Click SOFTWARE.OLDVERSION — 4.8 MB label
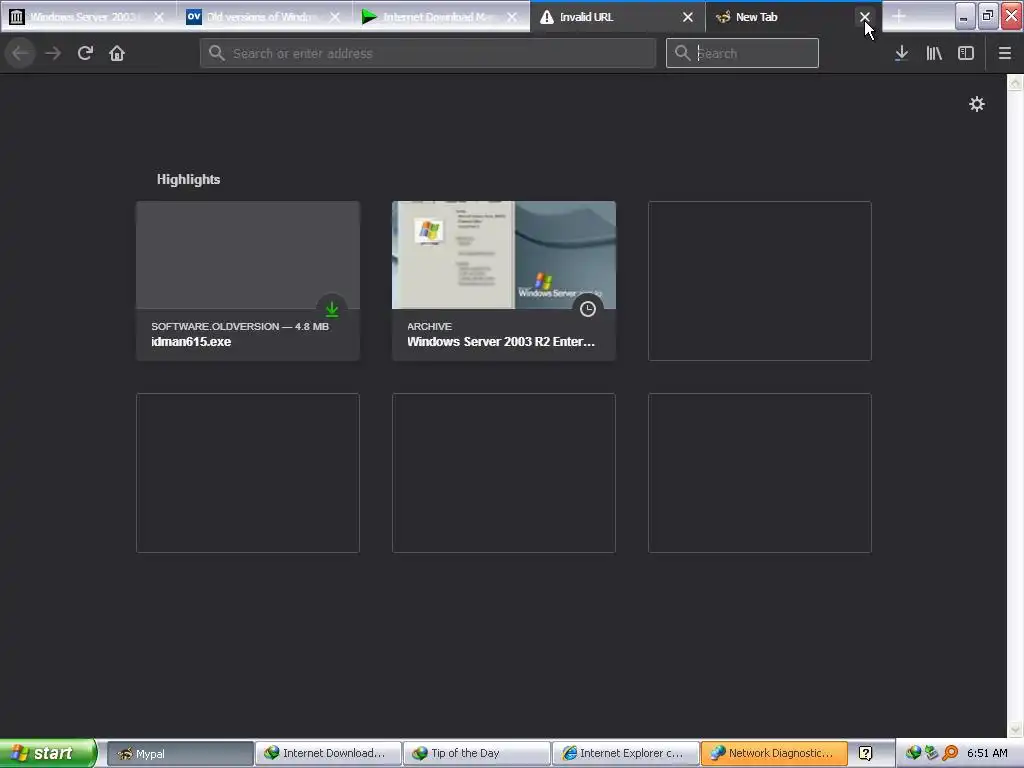Viewport: 1024px width, 768px height. point(240,326)
